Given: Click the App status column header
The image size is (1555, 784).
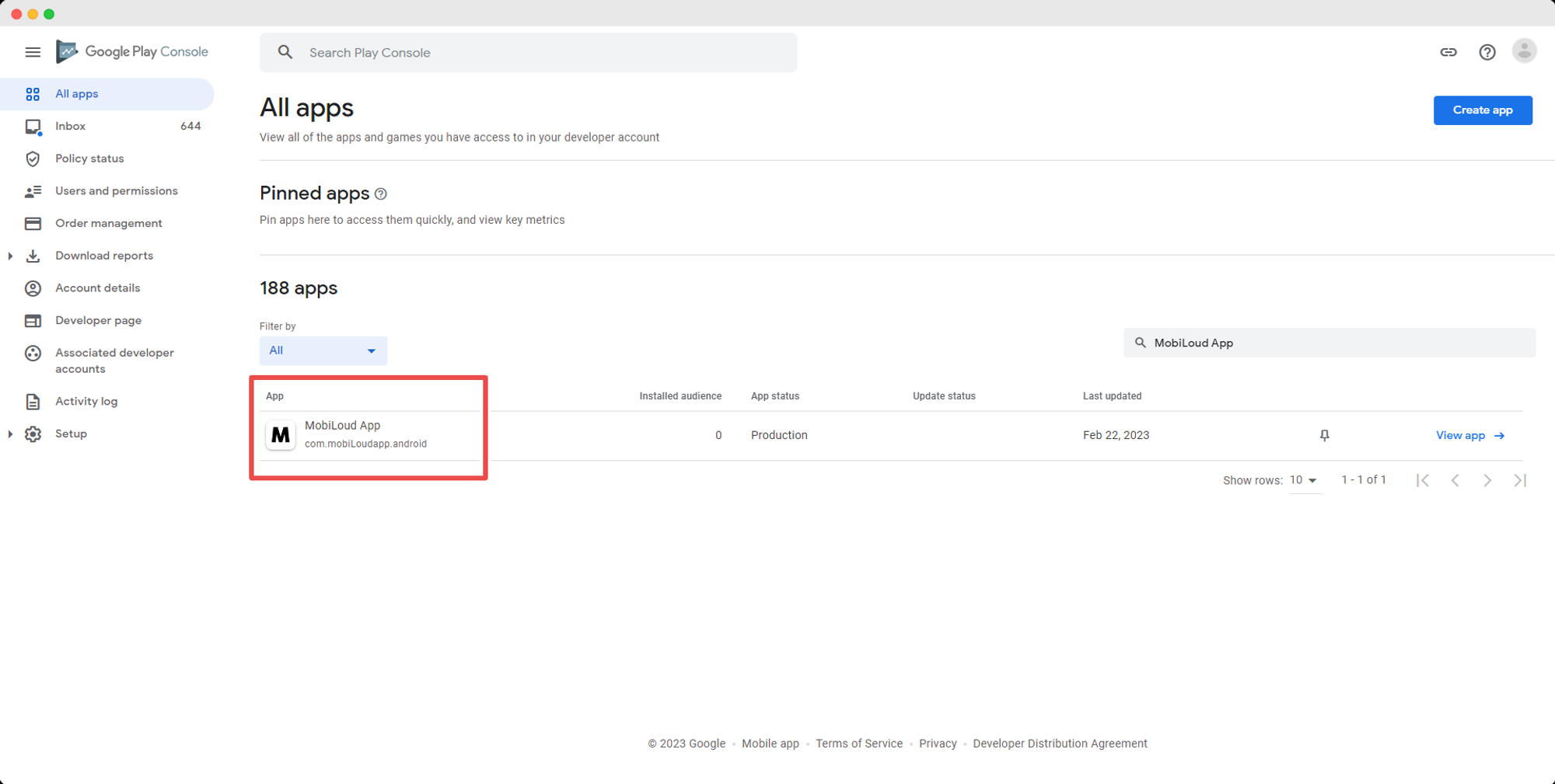Looking at the screenshot, I should click(x=775, y=396).
